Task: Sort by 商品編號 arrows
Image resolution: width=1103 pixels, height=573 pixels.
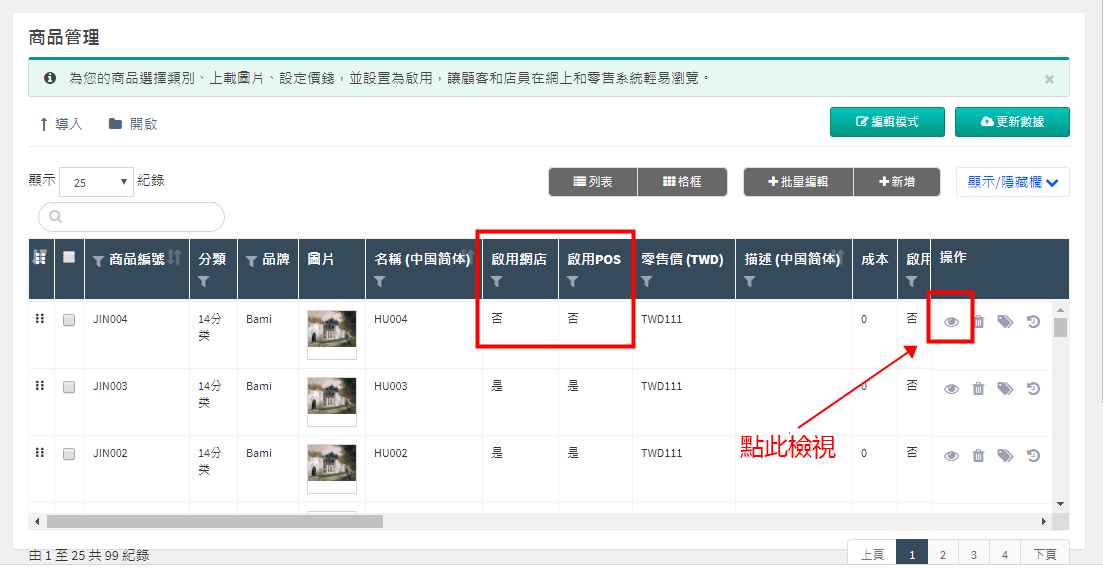Action: pyautogui.click(x=174, y=257)
